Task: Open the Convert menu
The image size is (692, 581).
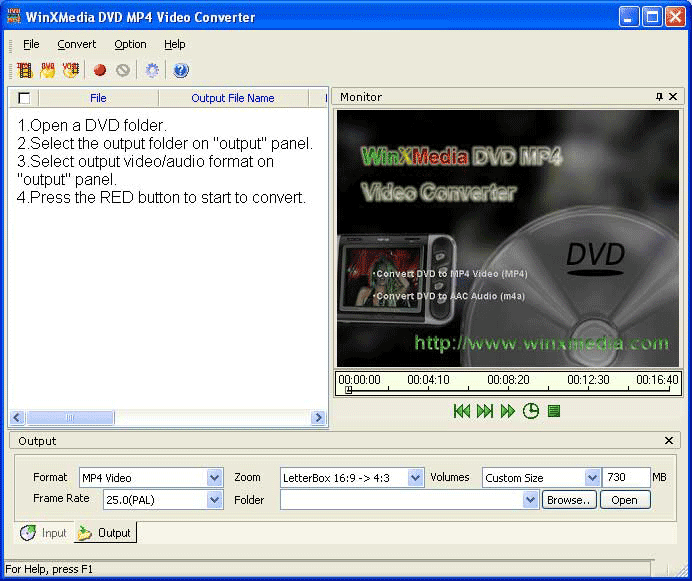Action: coord(77,44)
